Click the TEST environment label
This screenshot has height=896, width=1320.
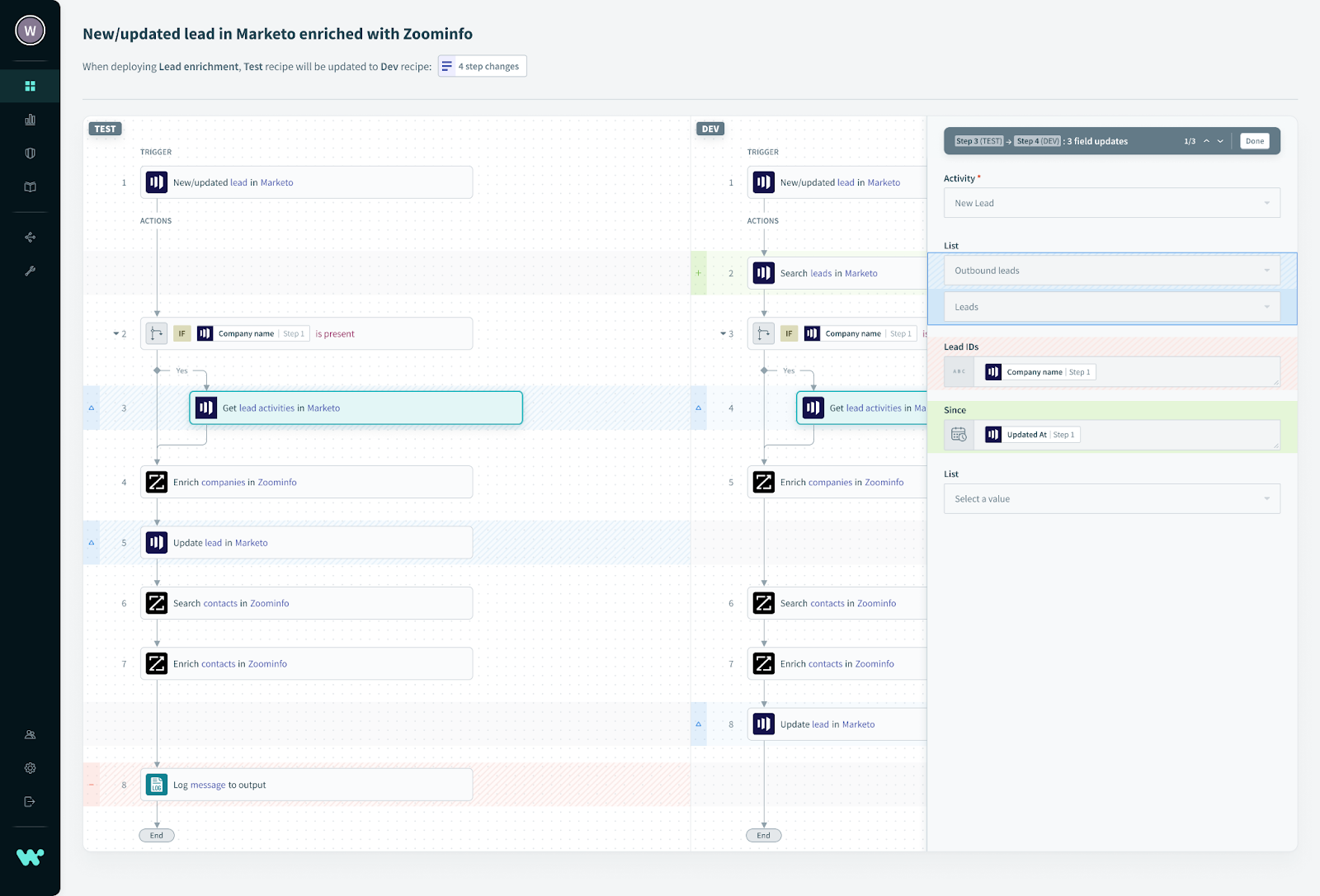click(x=105, y=129)
